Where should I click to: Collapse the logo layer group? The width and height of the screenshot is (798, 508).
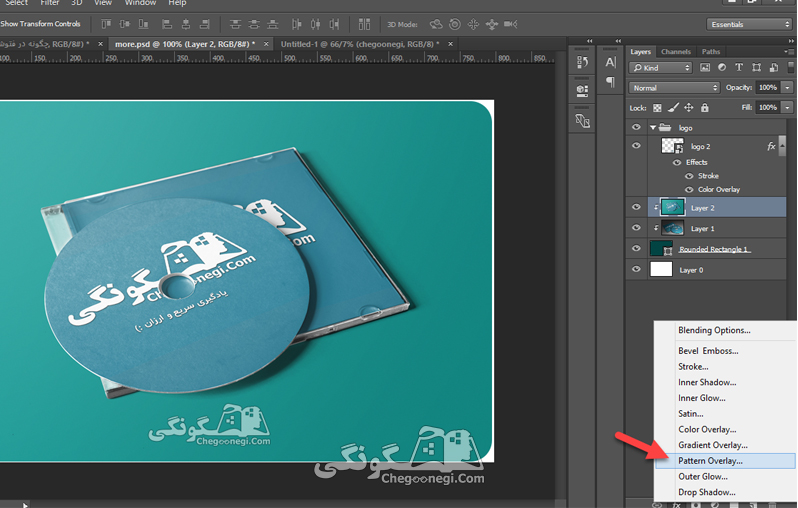click(x=652, y=128)
